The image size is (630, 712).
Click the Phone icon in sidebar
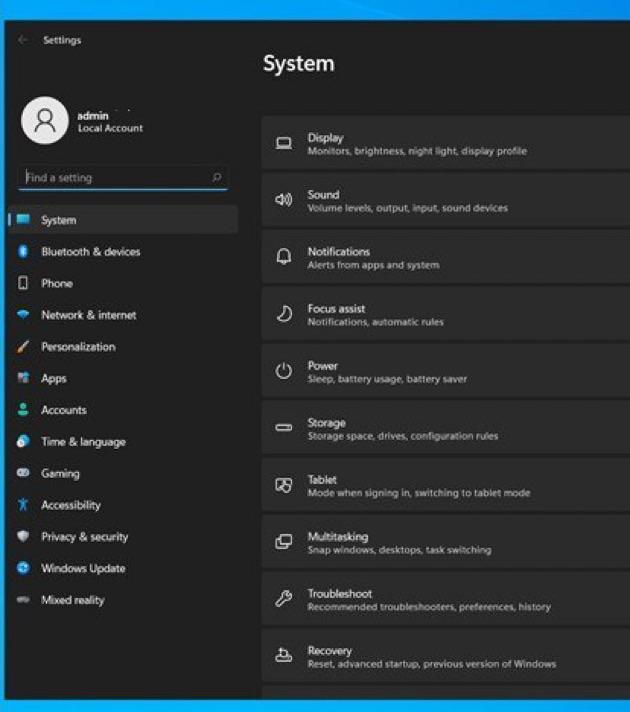(x=23, y=283)
